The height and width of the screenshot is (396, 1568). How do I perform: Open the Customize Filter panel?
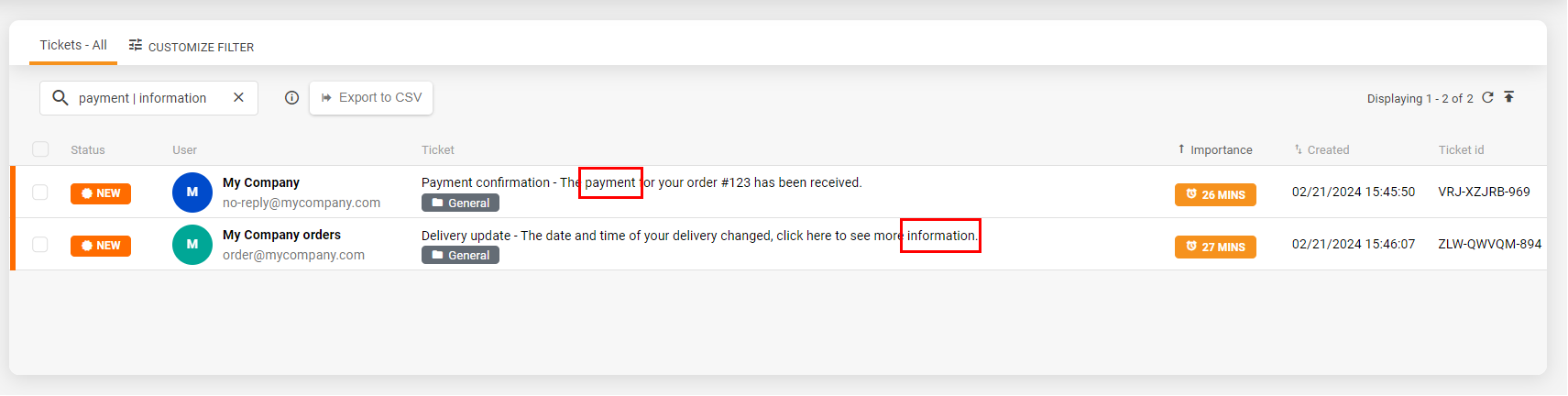192,47
